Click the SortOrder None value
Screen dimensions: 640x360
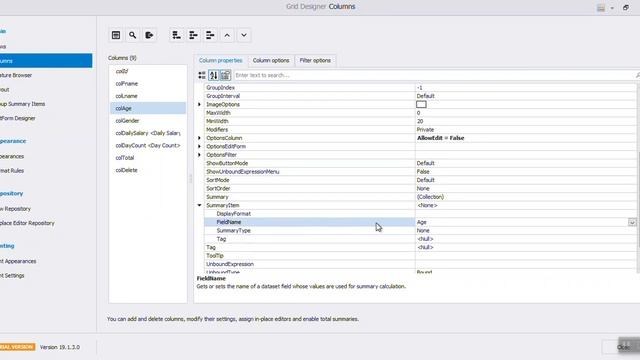click(x=423, y=189)
